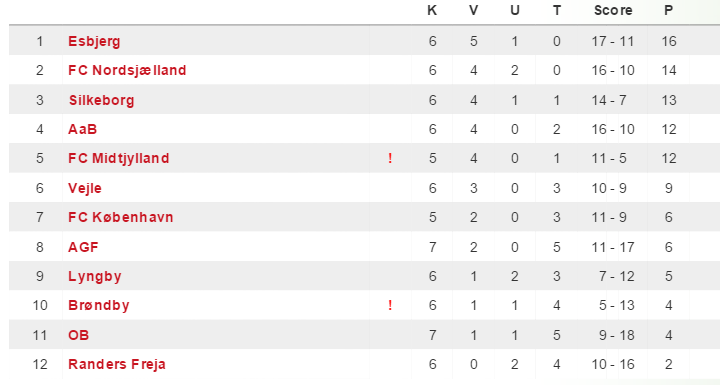The height and width of the screenshot is (385, 720).
Task: Click the red exclamation mark beside FC Midtjylland
Action: (390, 159)
